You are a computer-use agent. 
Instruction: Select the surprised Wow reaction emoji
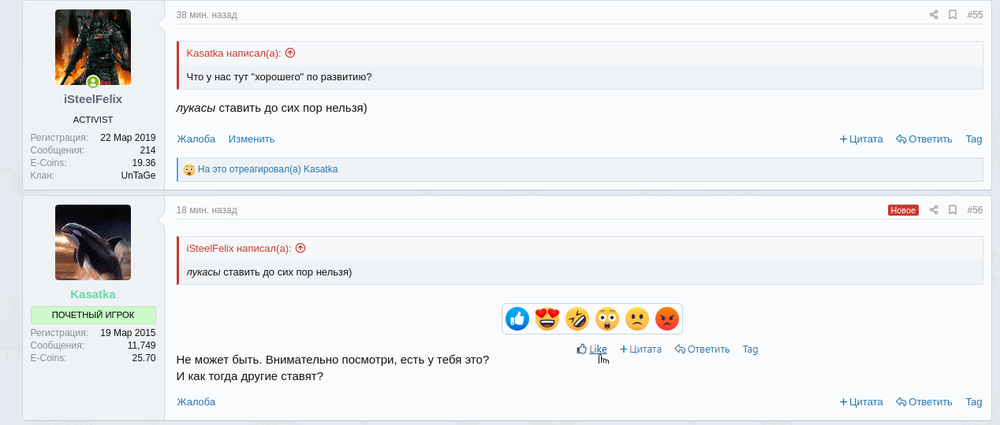click(x=607, y=319)
